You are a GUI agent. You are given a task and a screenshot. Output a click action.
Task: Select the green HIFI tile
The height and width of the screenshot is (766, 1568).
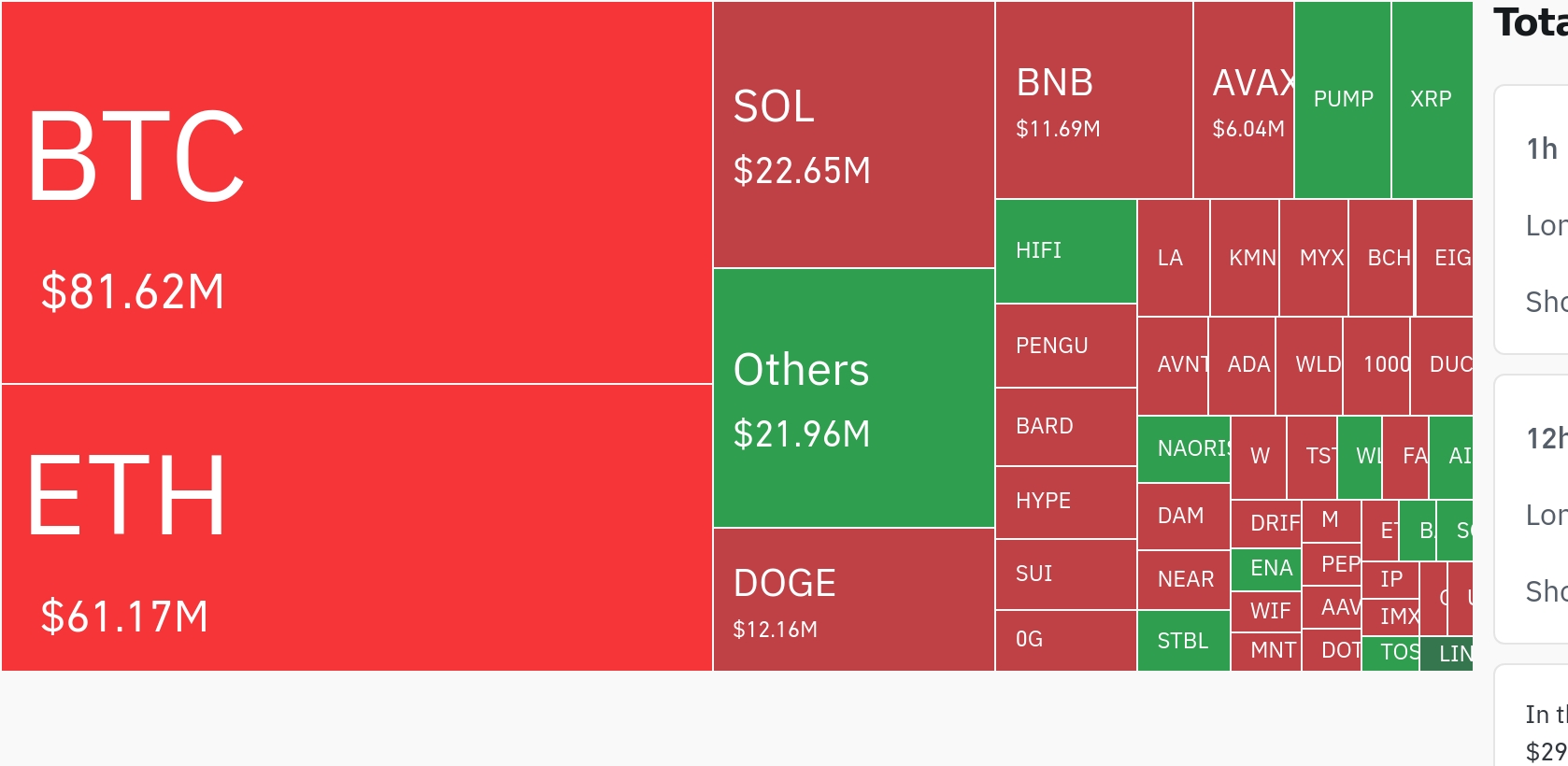click(1065, 251)
